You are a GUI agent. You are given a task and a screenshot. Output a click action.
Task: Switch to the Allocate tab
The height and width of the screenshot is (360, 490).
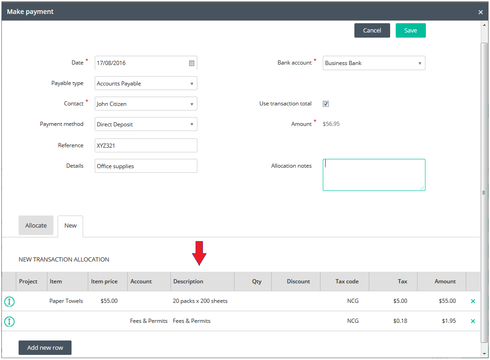36,226
